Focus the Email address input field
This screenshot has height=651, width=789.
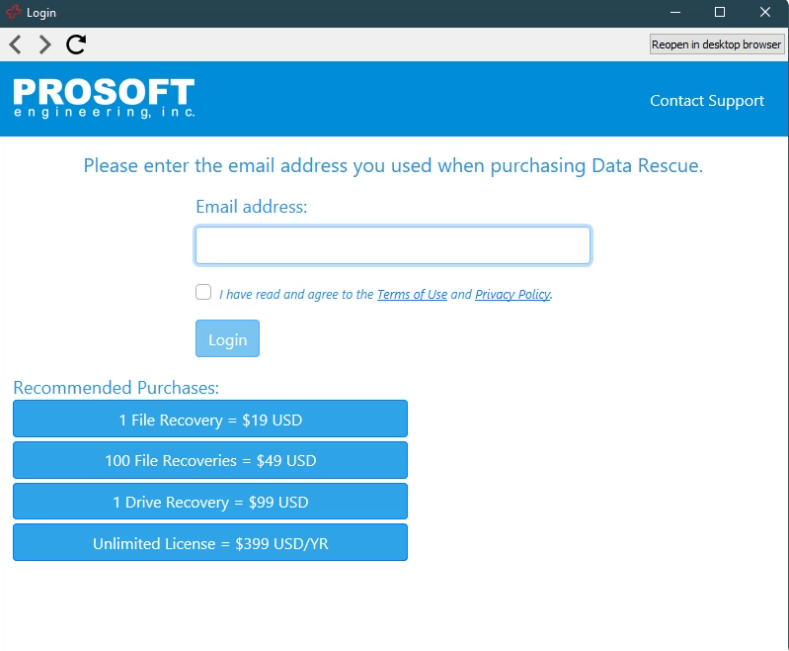click(393, 245)
